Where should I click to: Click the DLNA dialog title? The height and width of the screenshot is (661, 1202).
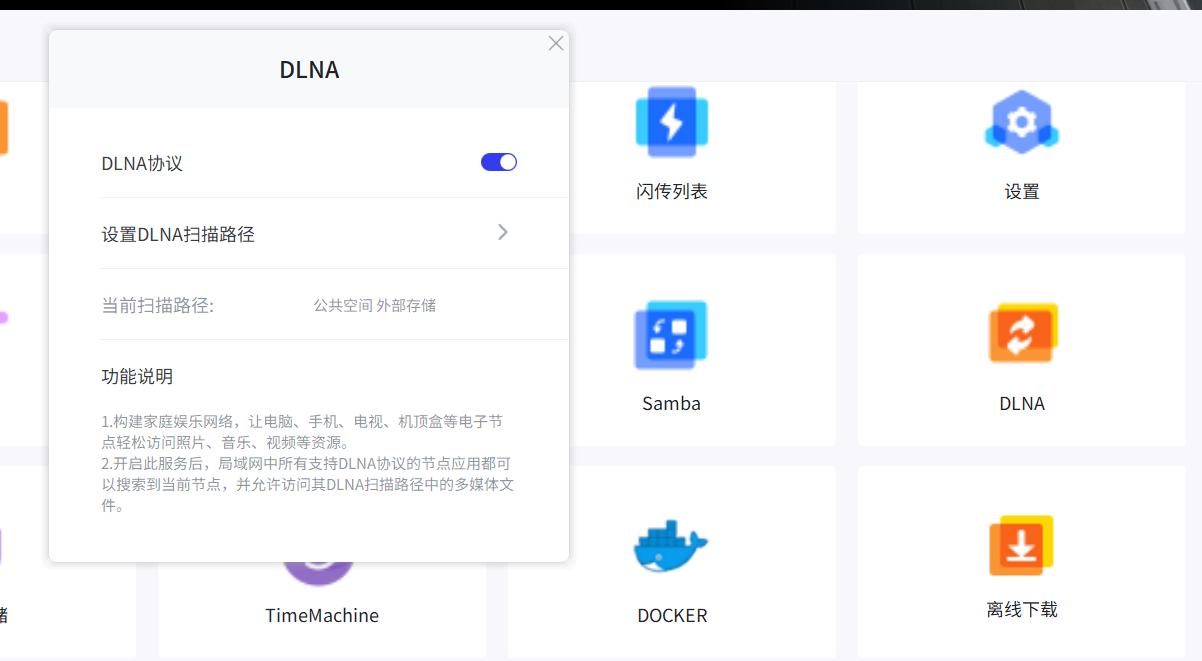click(310, 70)
